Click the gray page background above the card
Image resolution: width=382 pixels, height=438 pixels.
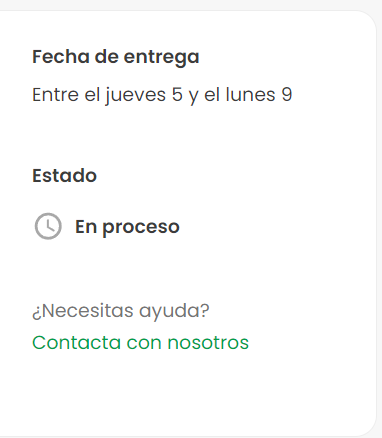pos(191,5)
